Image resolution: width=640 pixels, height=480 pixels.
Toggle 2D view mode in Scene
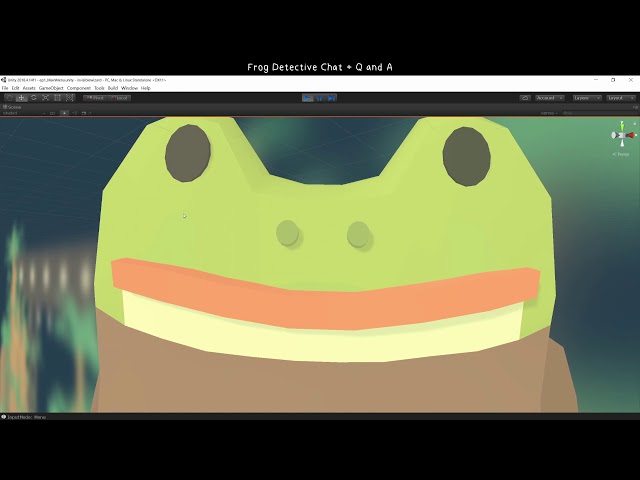pyautogui.click(x=52, y=113)
